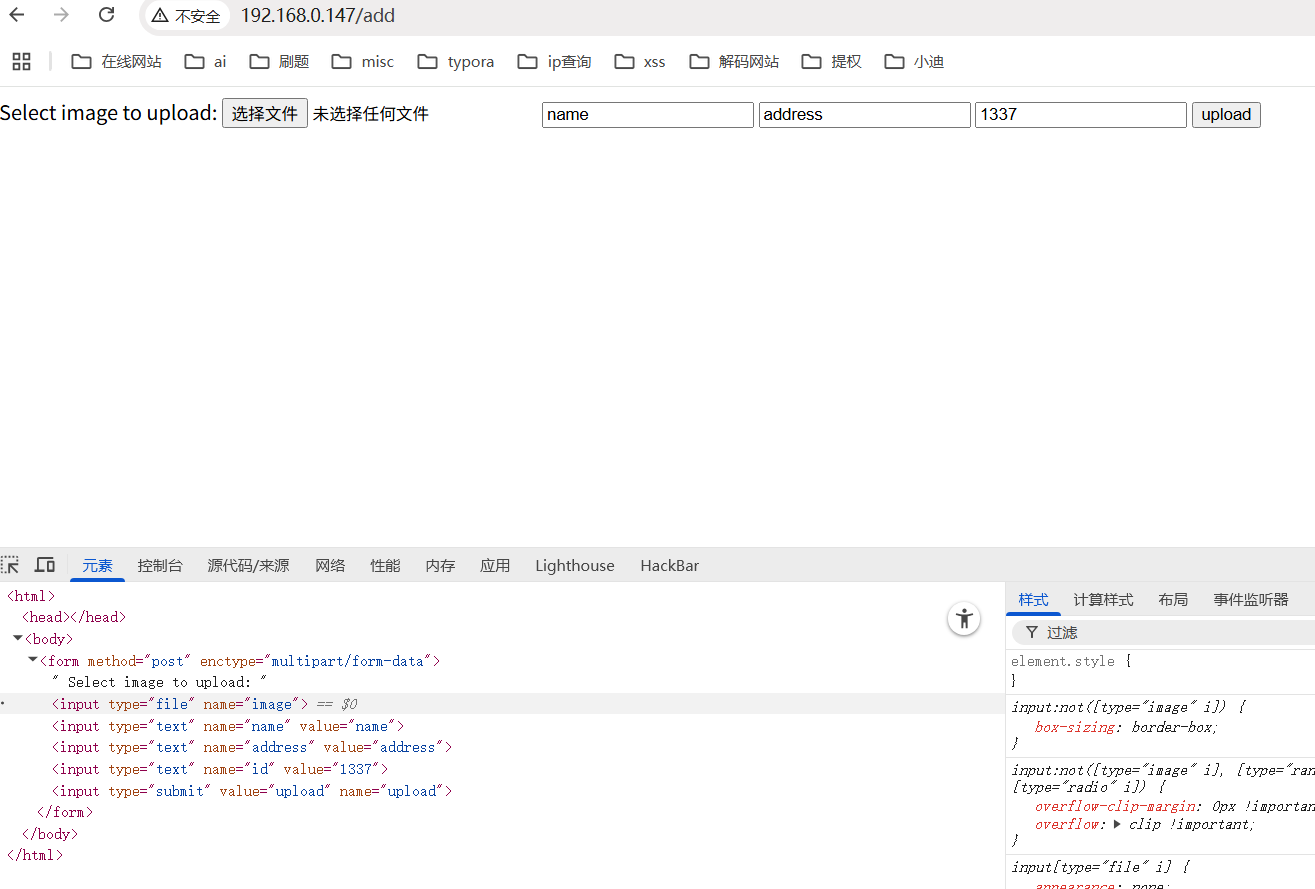Click the accessibility tree floating button

(964, 618)
